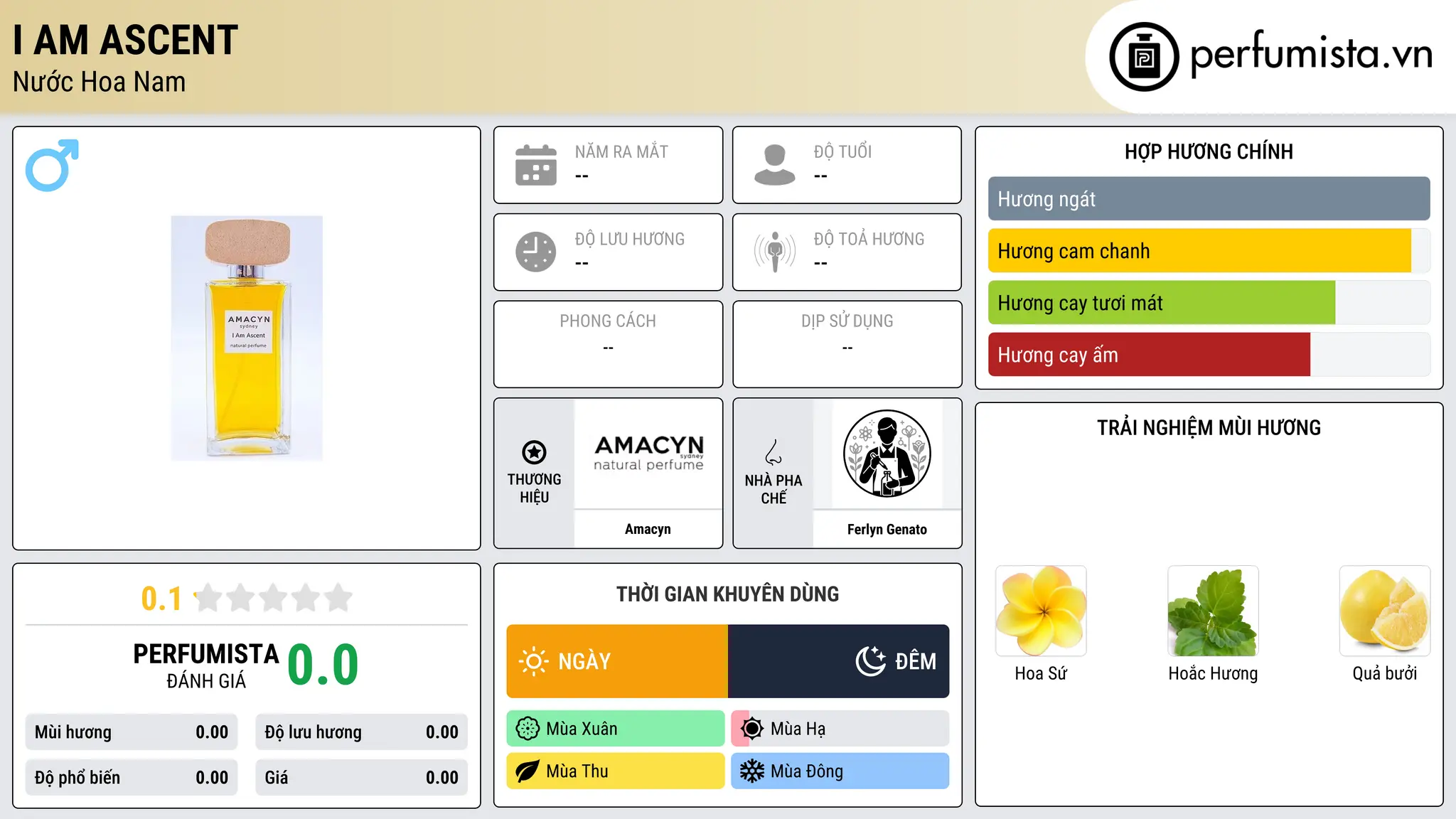The width and height of the screenshot is (1456, 819).
Task: Choose the Mùa Thu season tile
Action: pos(616,771)
